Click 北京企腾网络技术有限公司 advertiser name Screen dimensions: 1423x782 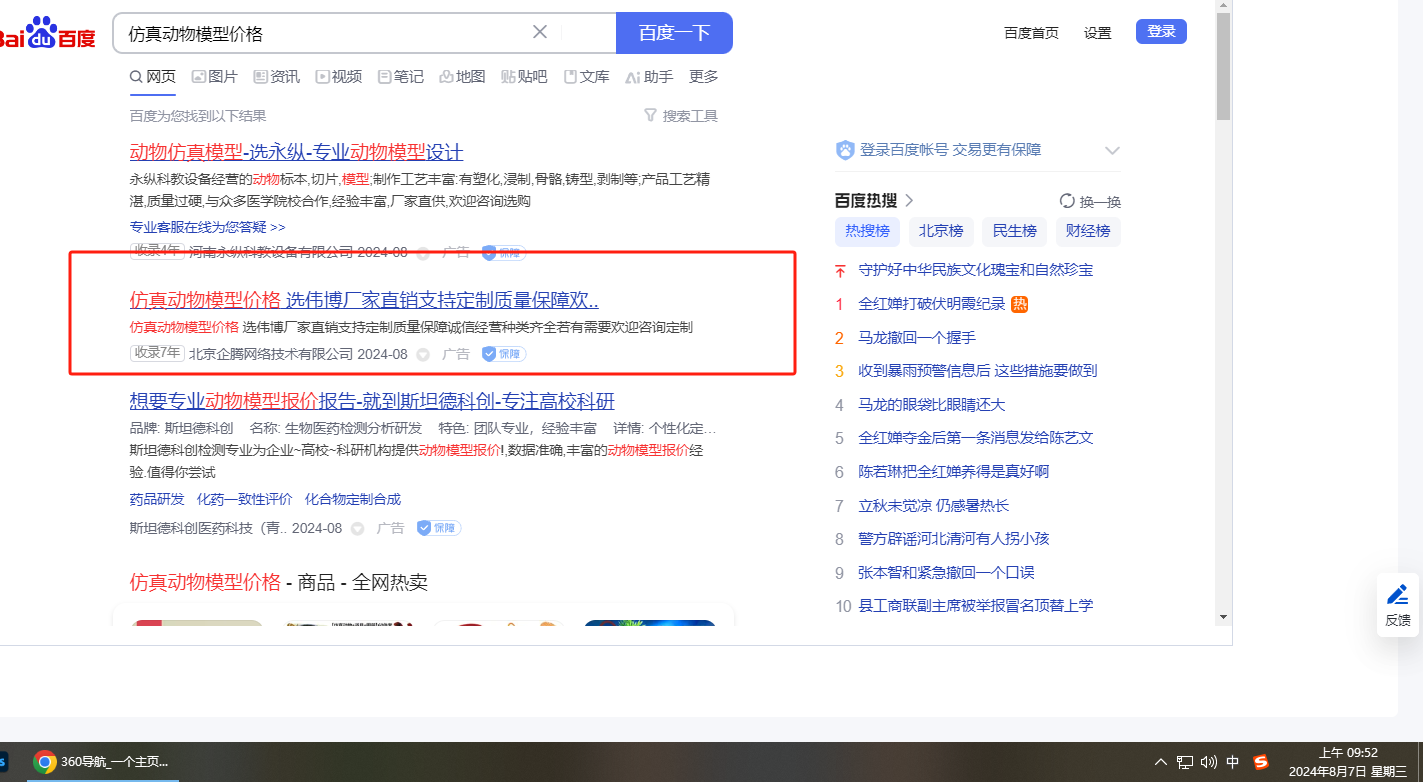pos(271,354)
